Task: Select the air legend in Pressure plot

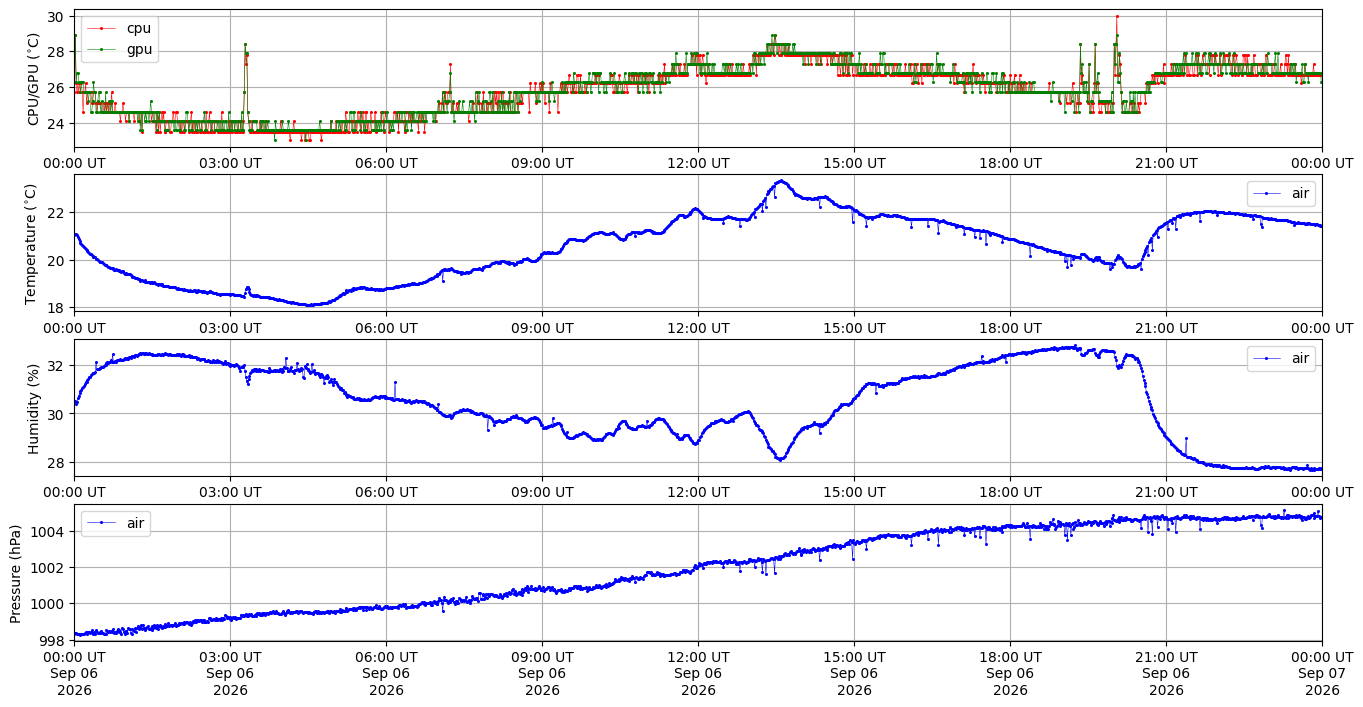Action: click(x=115, y=523)
